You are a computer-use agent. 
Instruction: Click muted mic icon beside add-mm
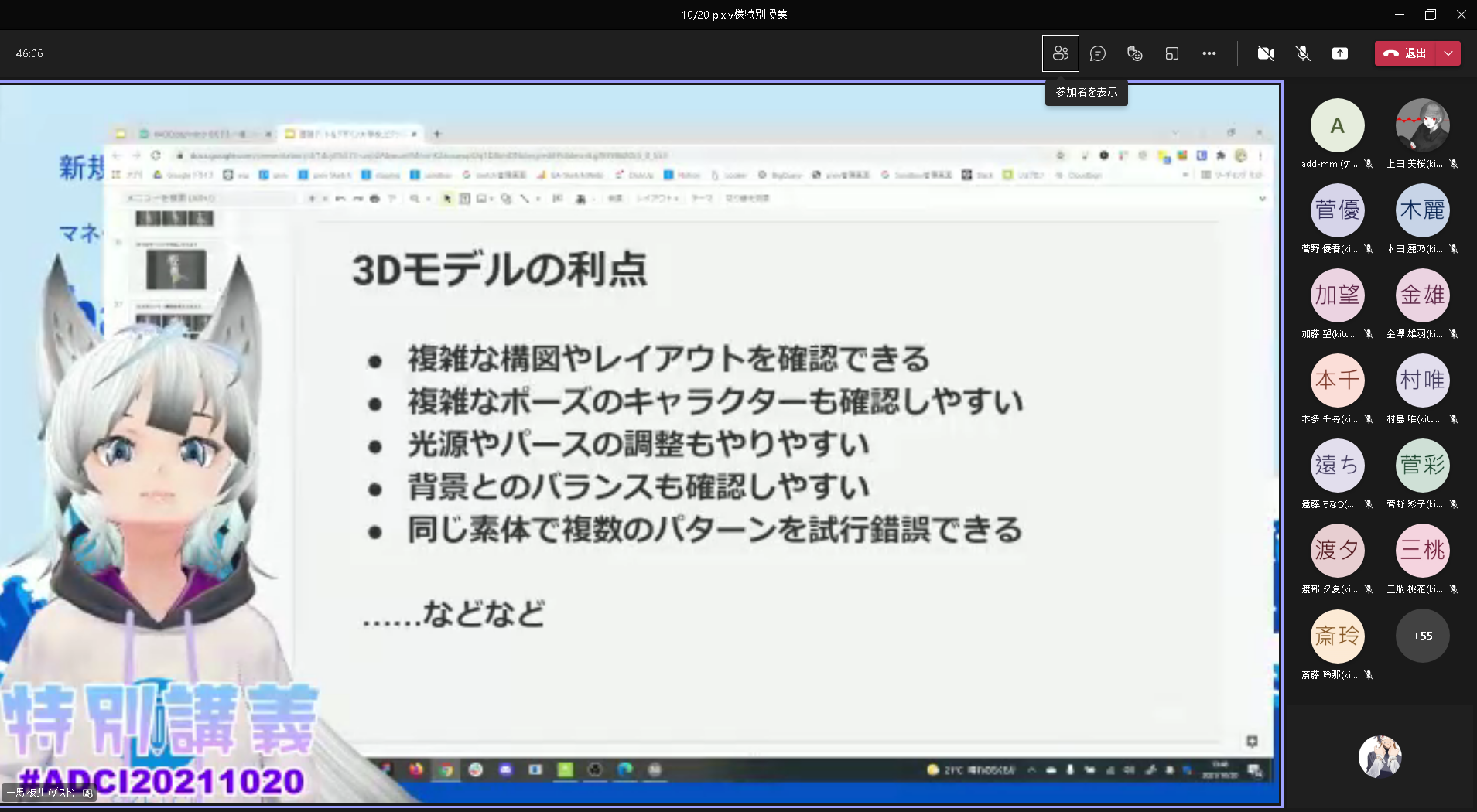[1369, 164]
